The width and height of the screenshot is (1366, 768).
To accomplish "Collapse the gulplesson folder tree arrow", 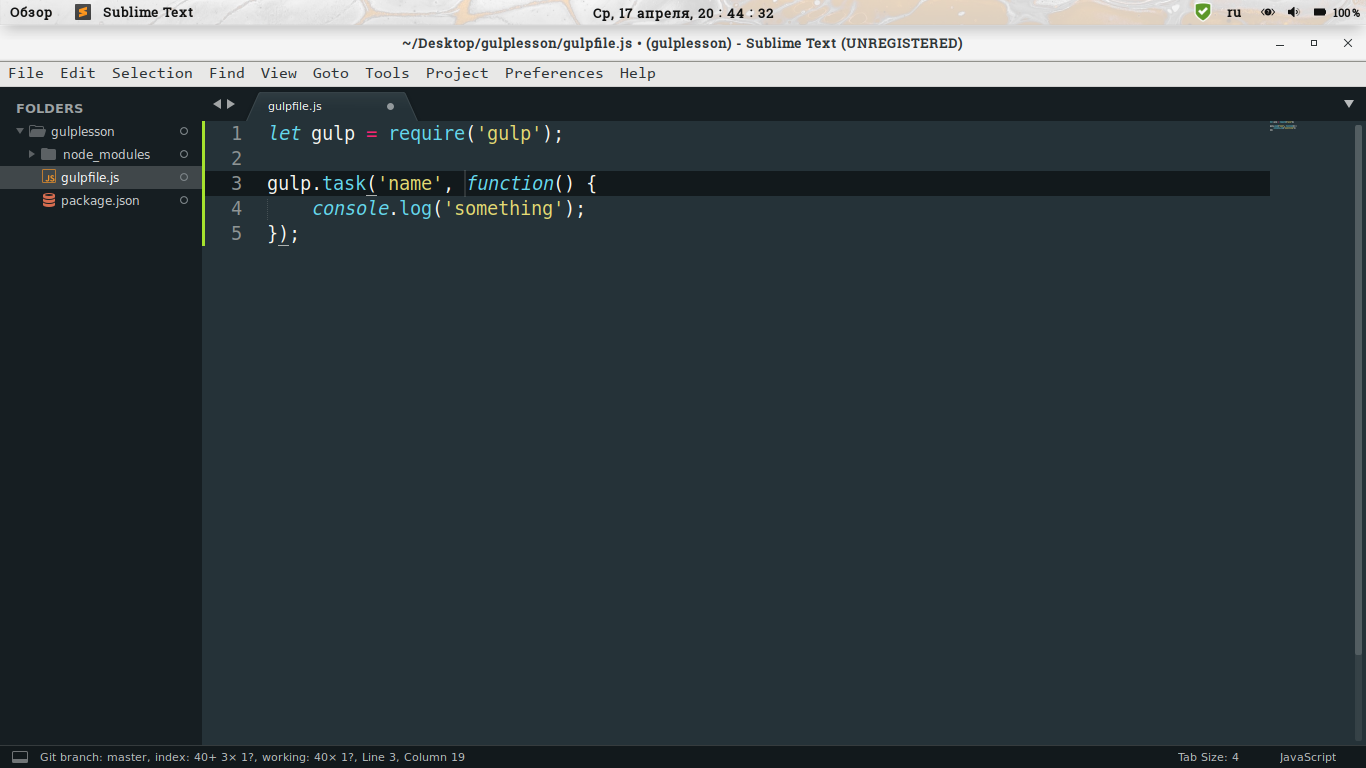I will tap(20, 131).
